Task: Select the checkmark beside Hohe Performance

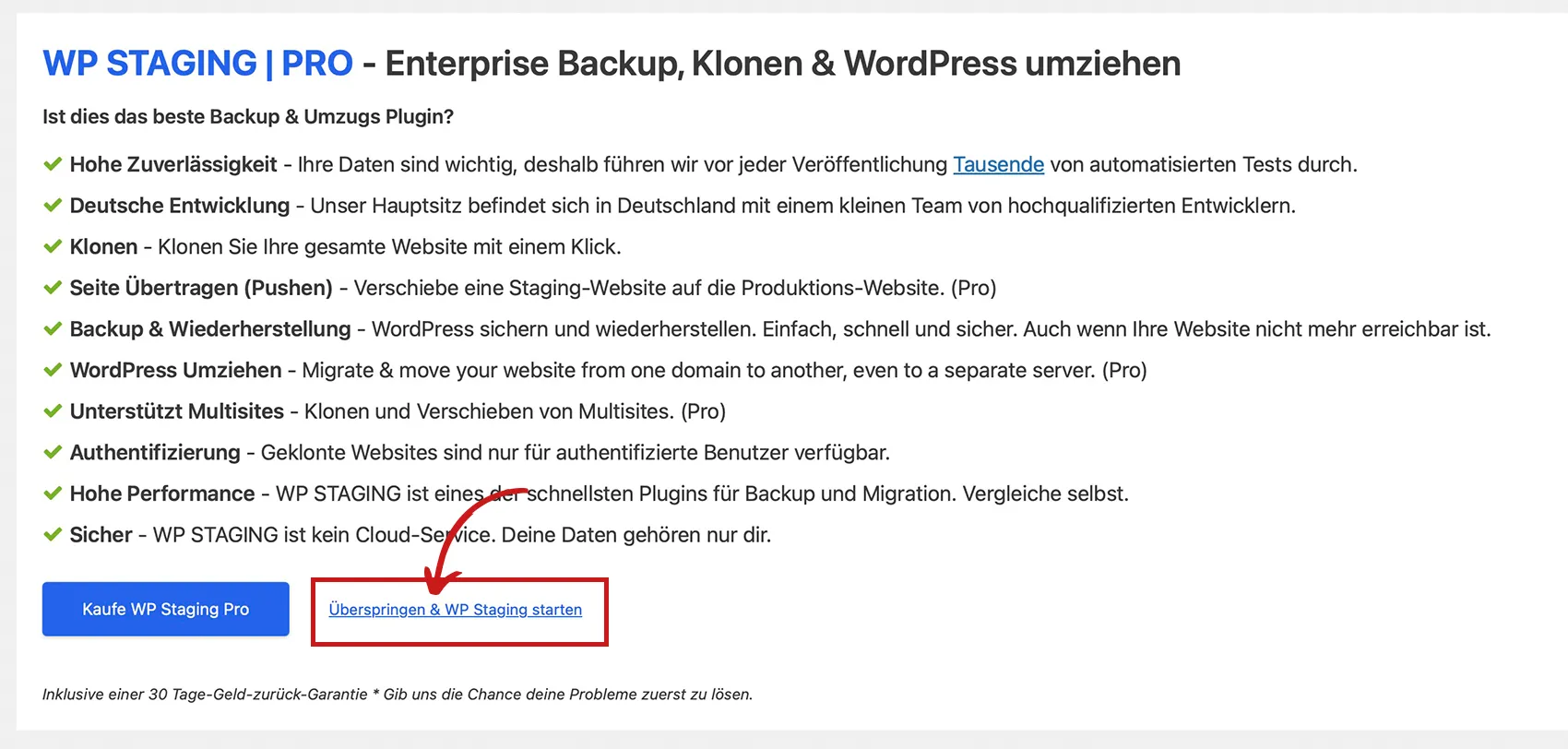Action: tap(53, 493)
